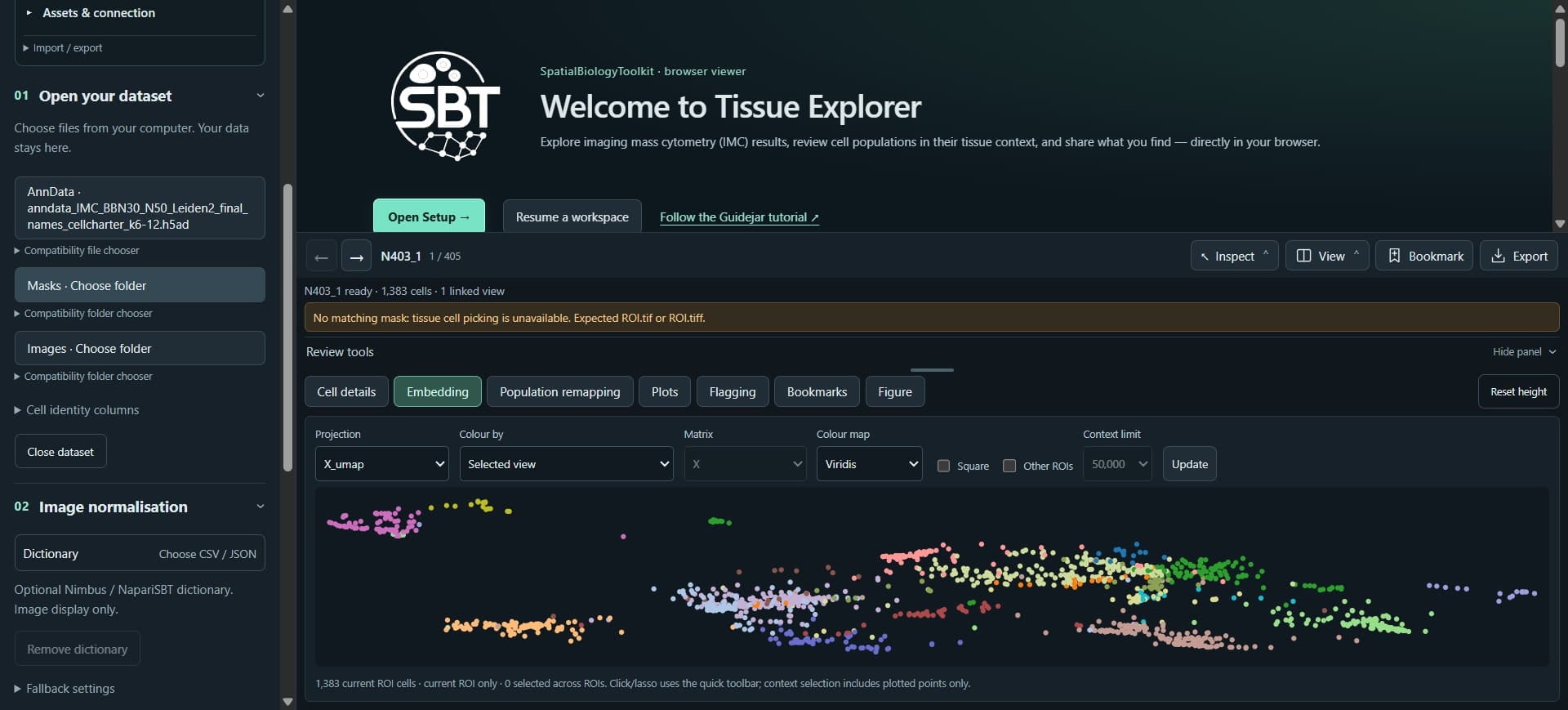
Task: Click the review panel resize handle
Action: pos(932,370)
